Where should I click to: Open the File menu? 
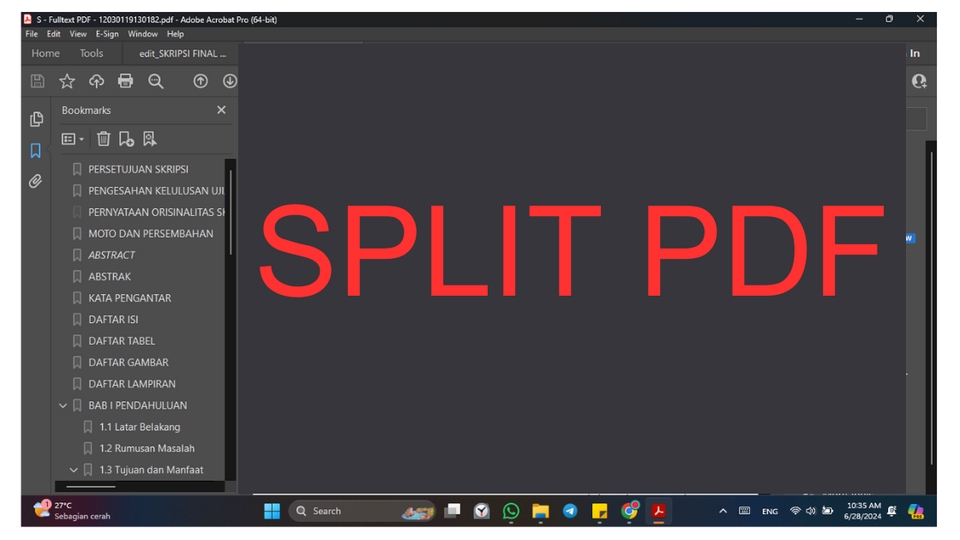(x=32, y=34)
